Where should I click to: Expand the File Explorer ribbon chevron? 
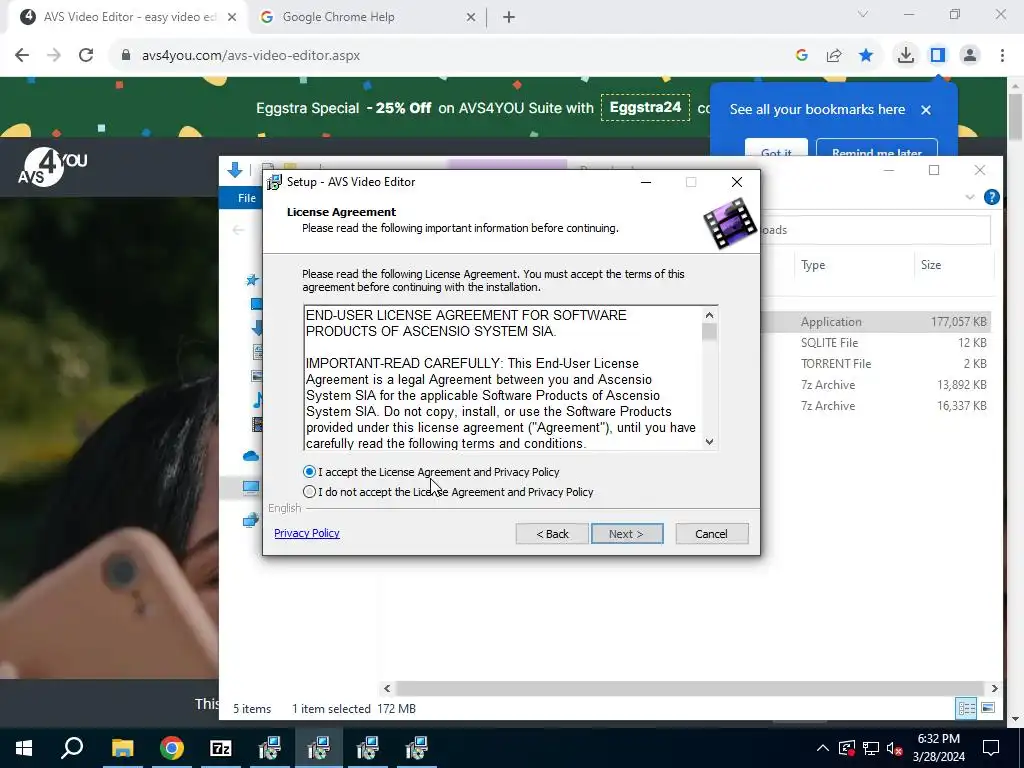tap(970, 197)
